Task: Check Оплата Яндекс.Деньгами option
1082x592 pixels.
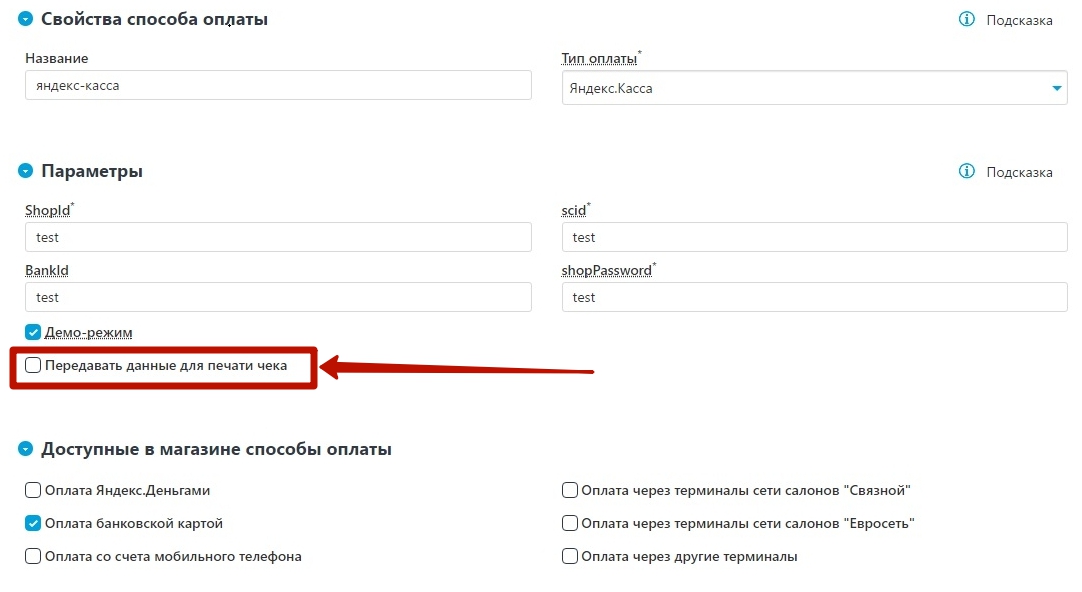Action: pos(33,491)
